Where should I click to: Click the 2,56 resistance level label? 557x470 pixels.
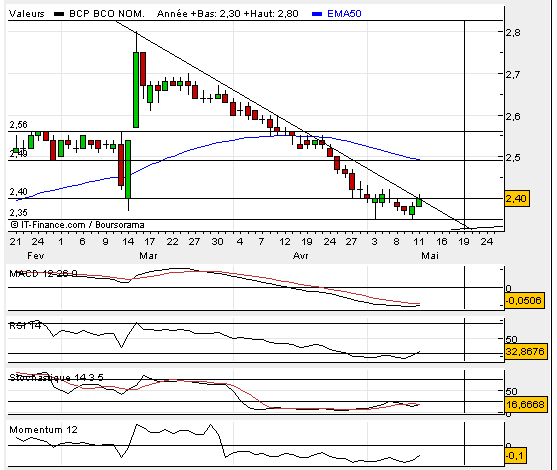[18, 125]
